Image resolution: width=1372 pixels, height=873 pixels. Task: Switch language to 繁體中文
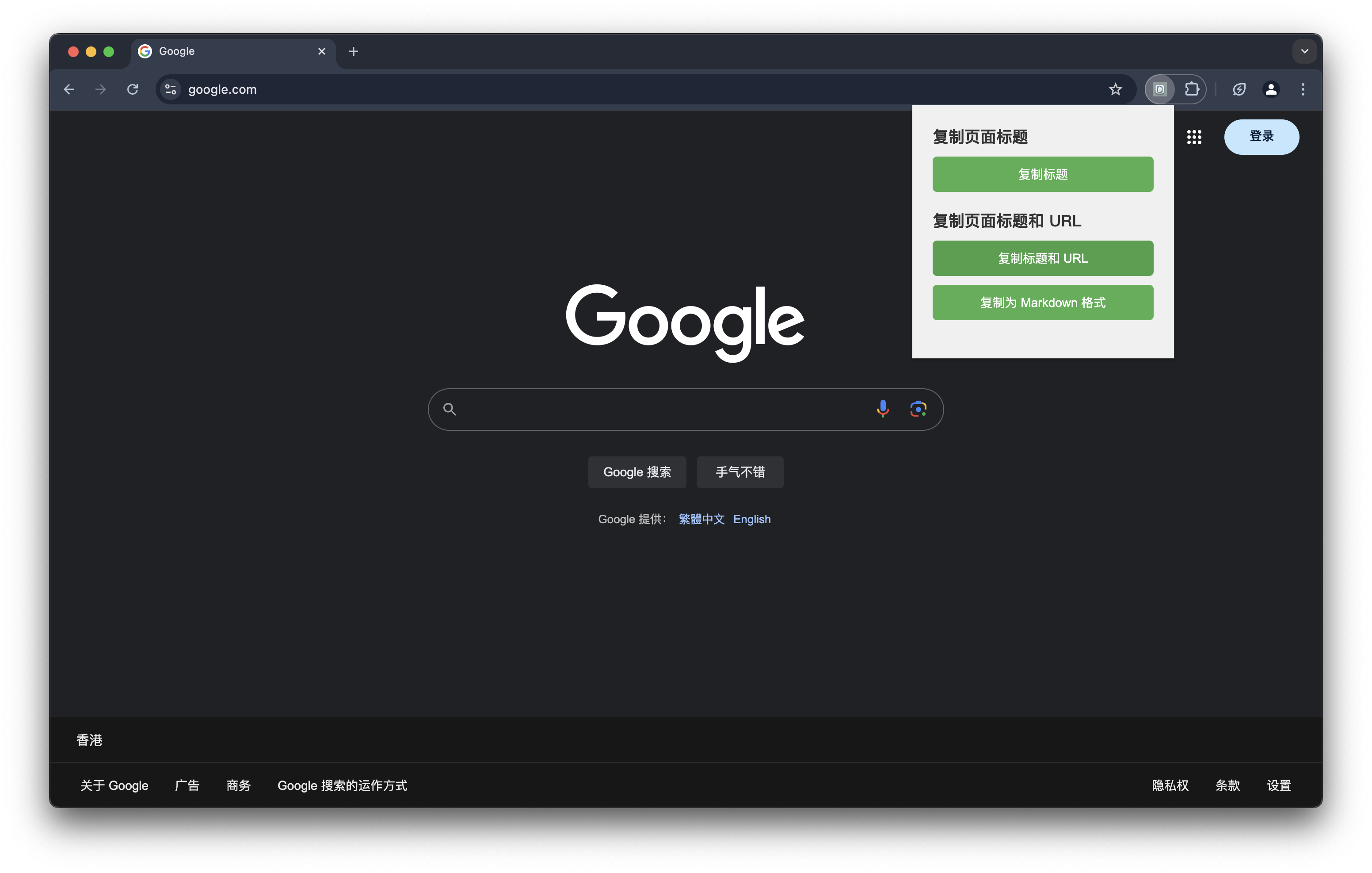[x=701, y=519]
